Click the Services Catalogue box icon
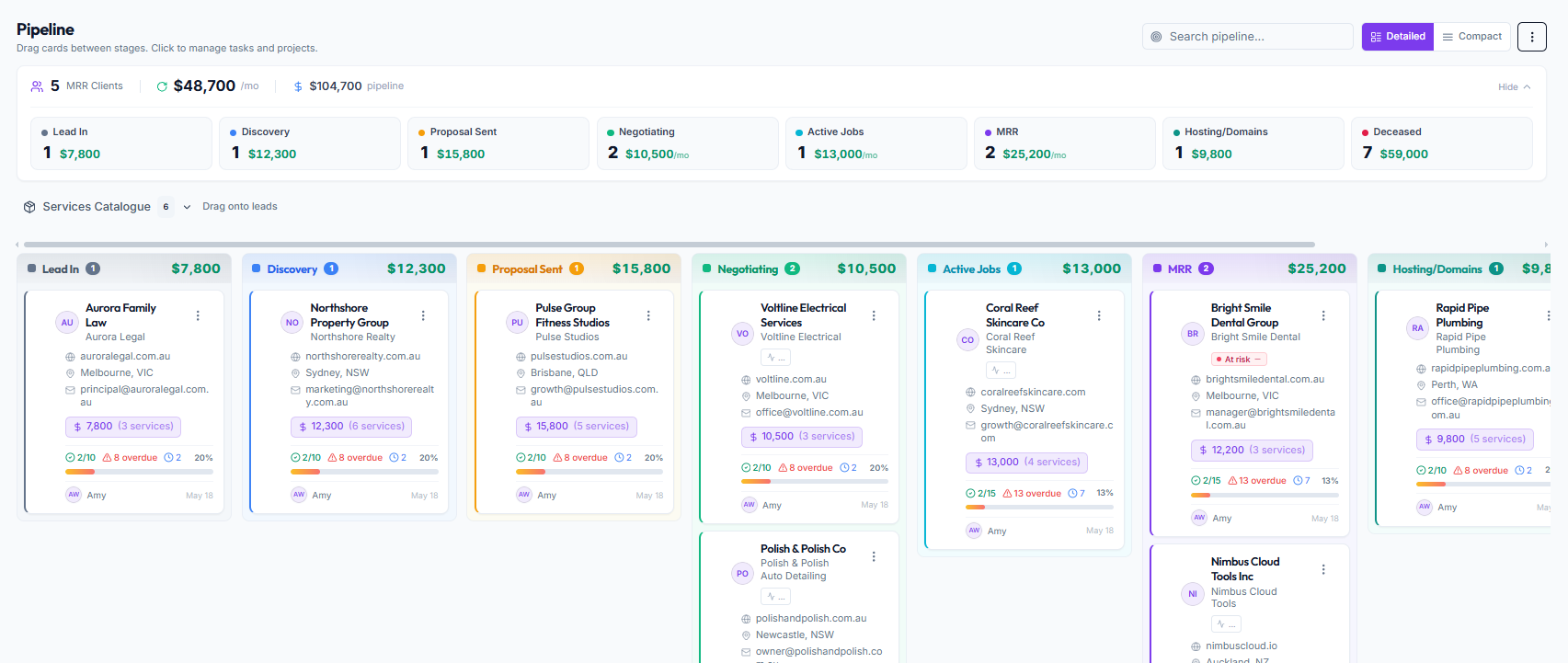Image resolution: width=1568 pixels, height=663 pixels. pos(29,207)
